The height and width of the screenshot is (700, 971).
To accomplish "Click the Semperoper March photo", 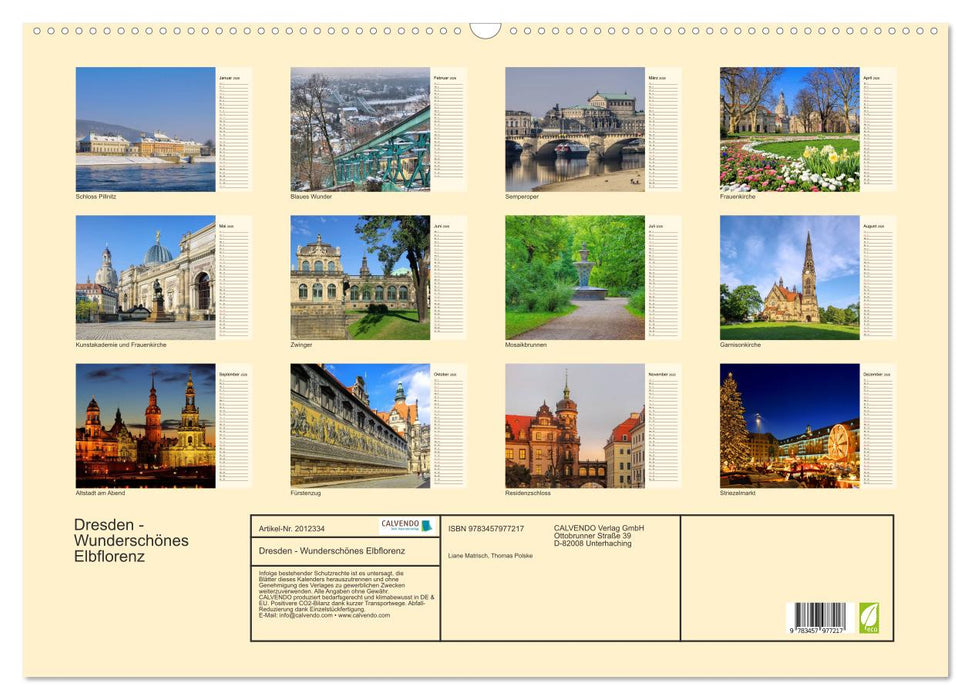I will coord(574,128).
